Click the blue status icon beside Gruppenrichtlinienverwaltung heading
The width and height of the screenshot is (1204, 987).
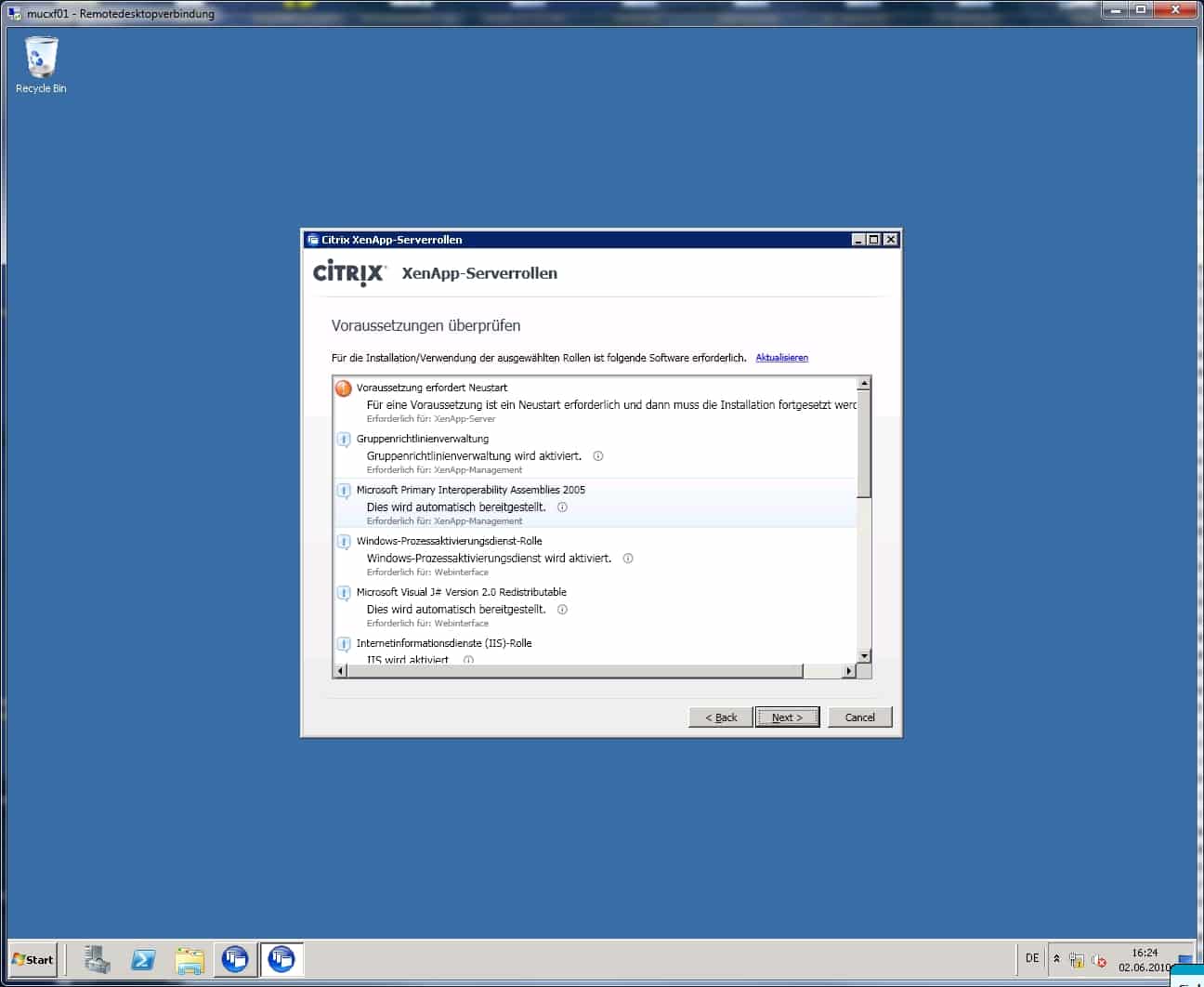(x=344, y=440)
